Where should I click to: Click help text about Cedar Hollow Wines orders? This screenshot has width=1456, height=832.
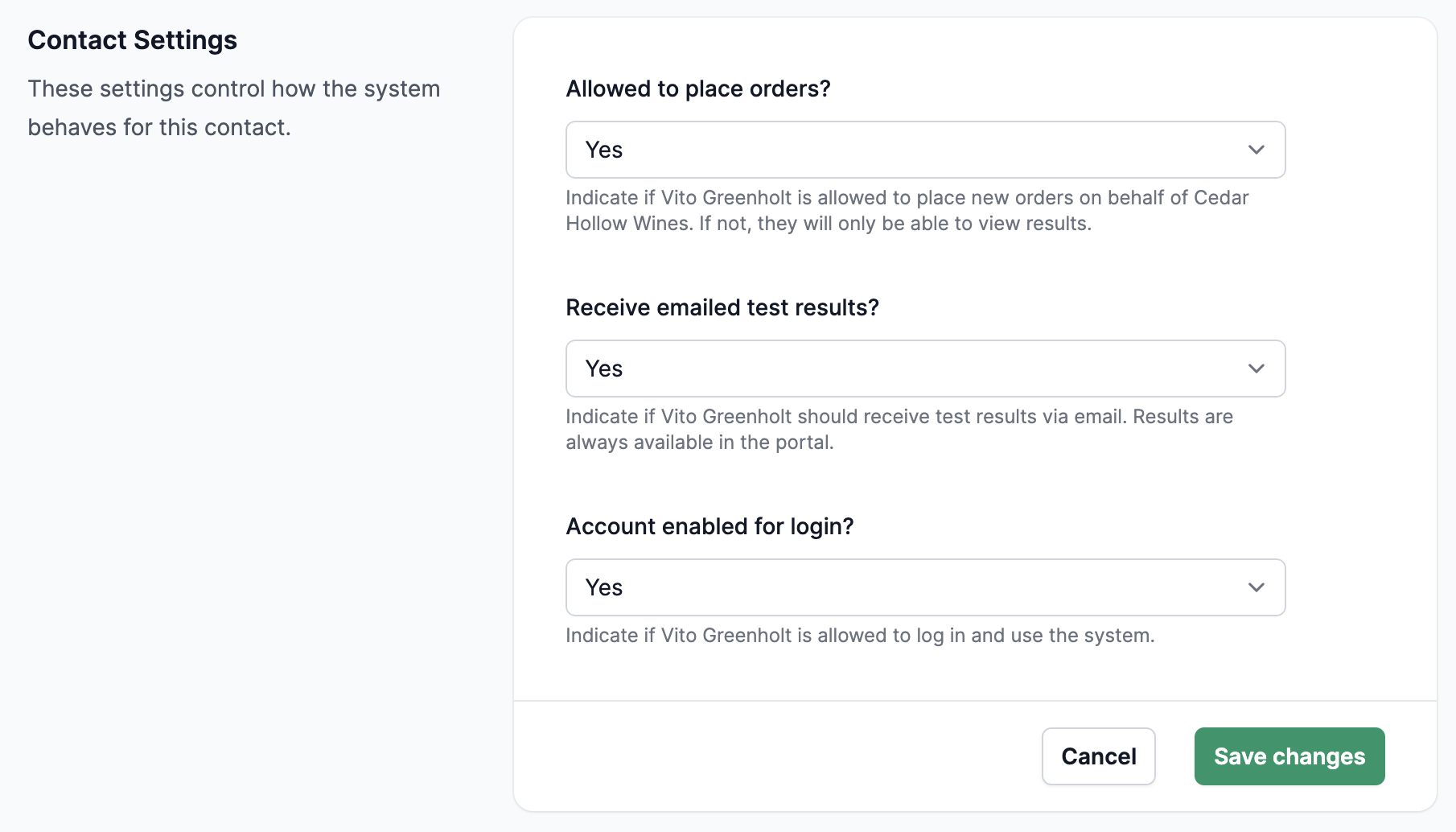coord(907,211)
